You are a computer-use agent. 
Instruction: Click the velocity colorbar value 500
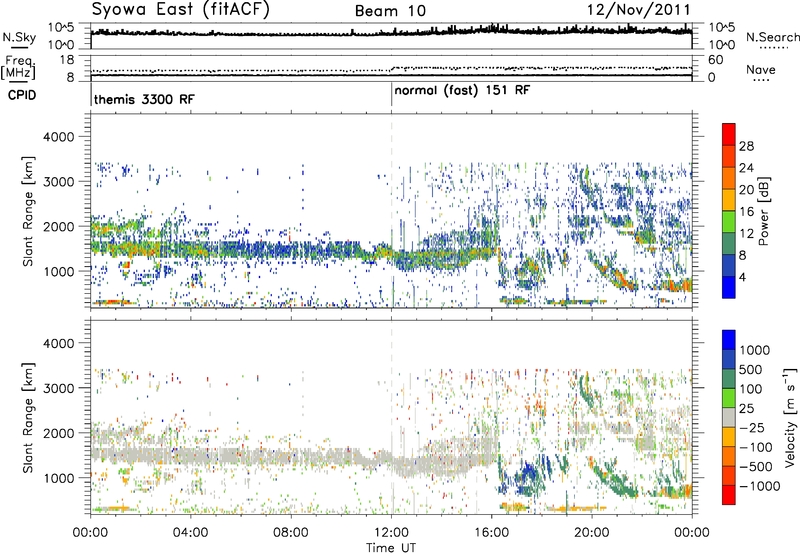pos(750,369)
